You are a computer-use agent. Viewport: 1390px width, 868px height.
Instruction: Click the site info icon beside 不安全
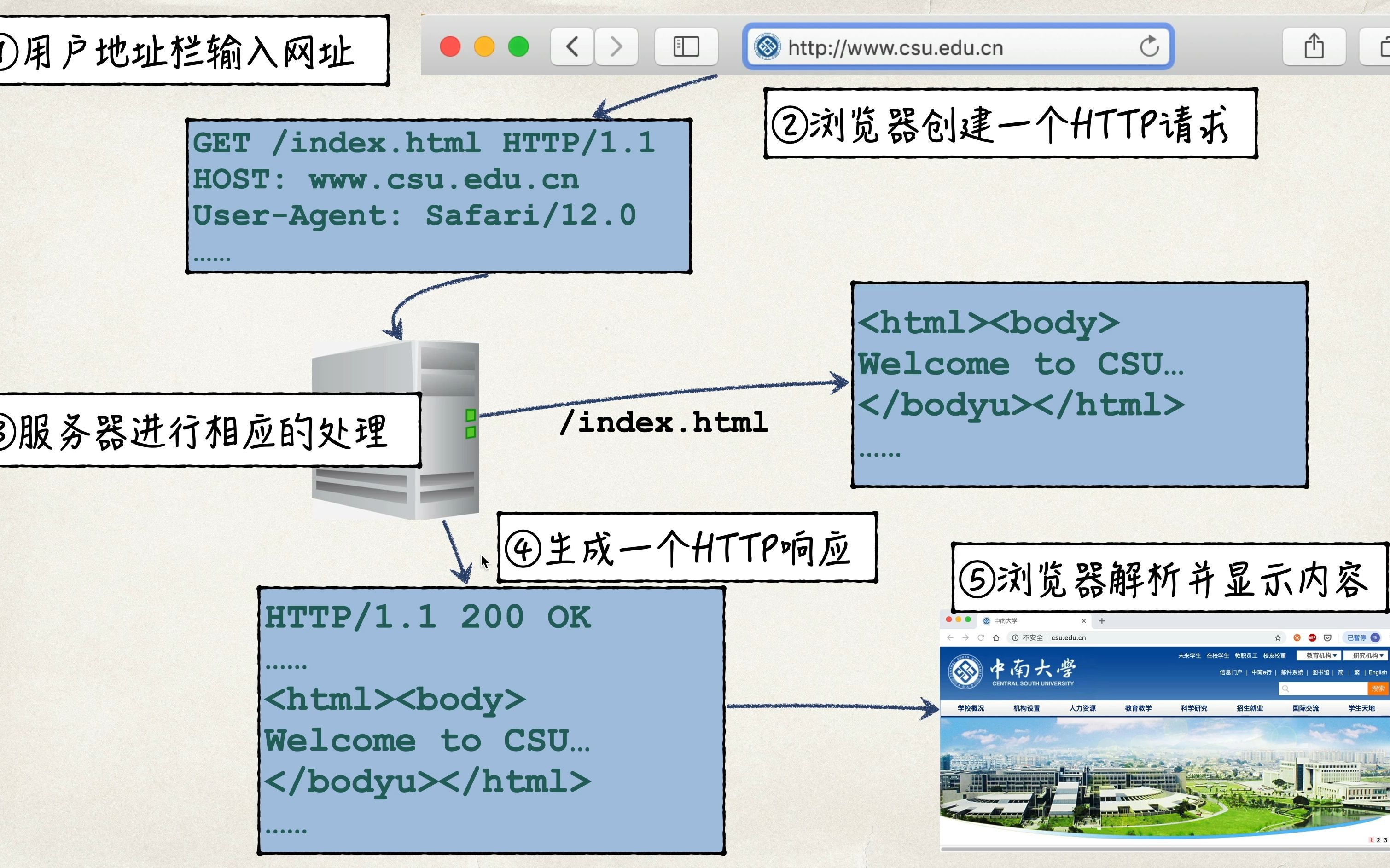(1015, 637)
